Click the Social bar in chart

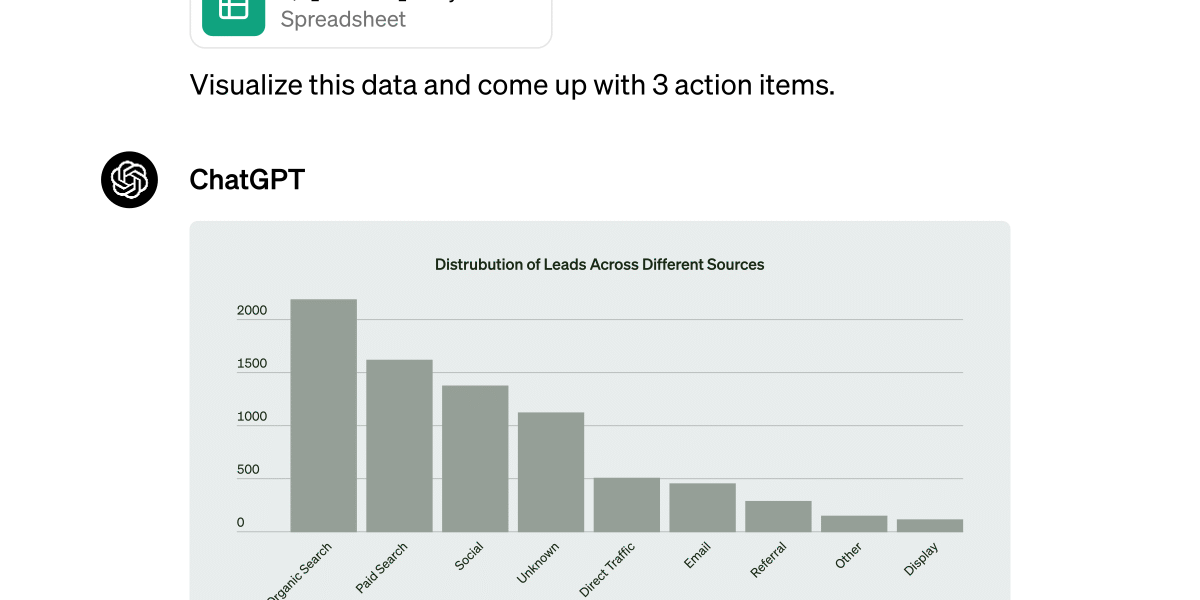coord(475,459)
